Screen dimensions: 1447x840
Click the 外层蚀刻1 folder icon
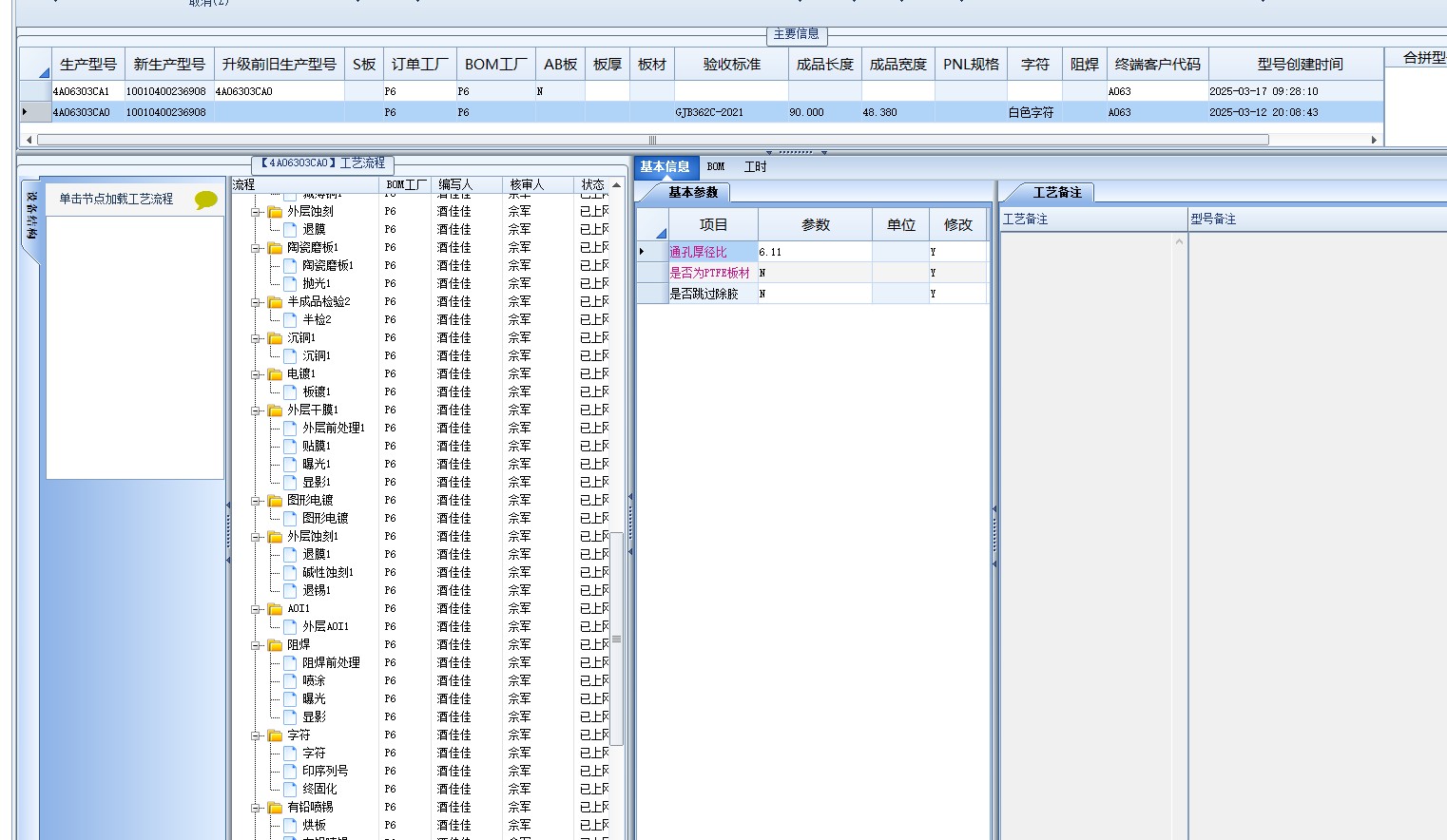click(275, 537)
